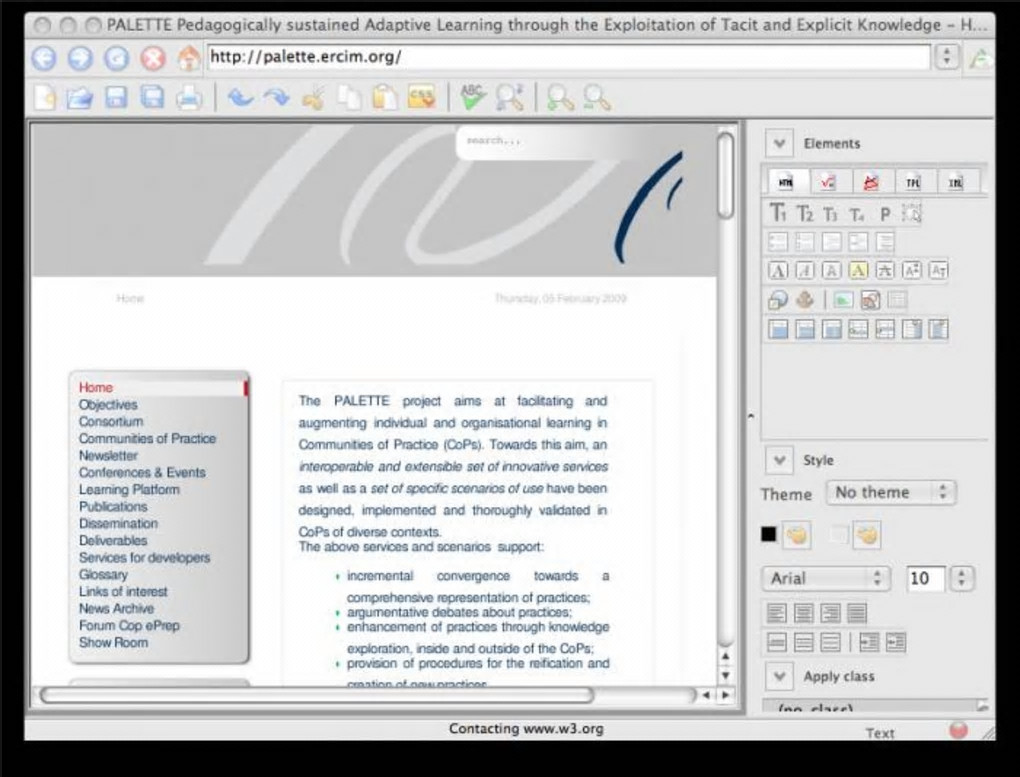Go back with the blue Back arrow

[x=44, y=59]
